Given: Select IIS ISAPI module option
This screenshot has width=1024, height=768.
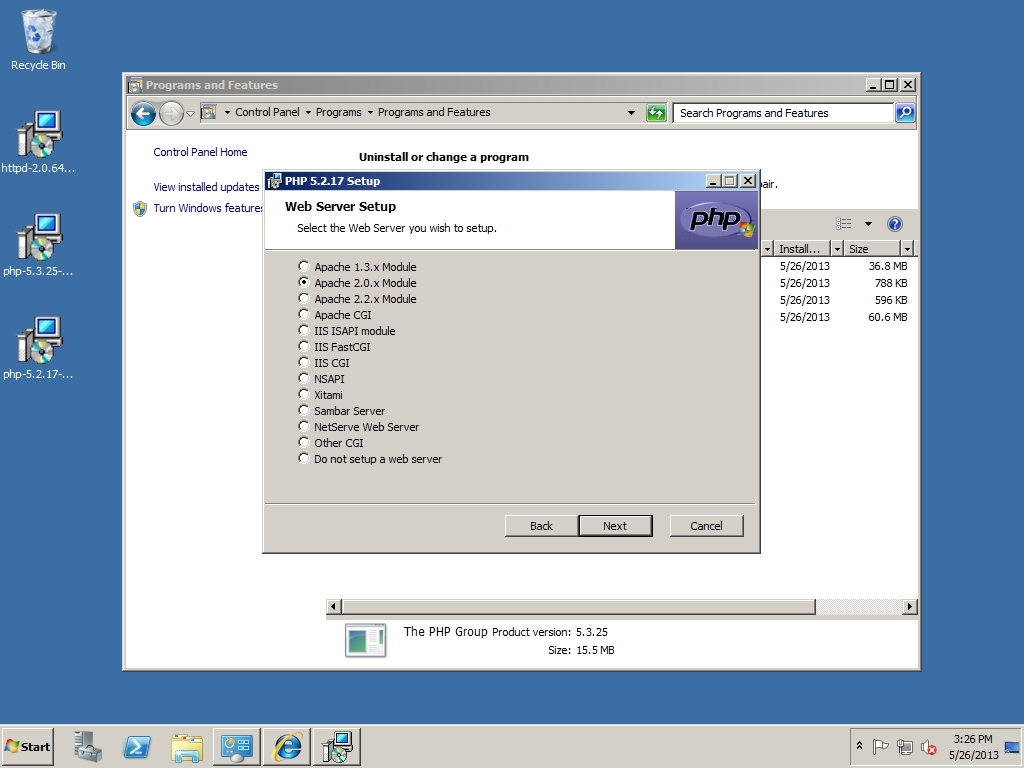Looking at the screenshot, I should tap(304, 330).
